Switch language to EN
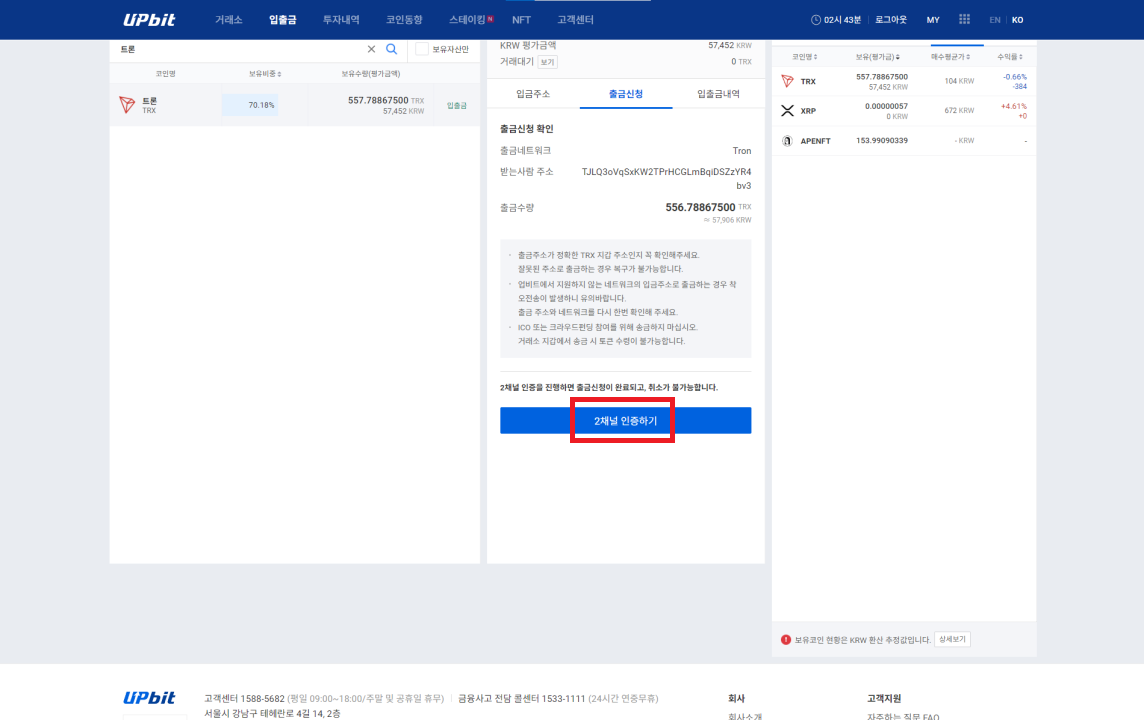Screen dimensions: 1144x720 coord(994,20)
